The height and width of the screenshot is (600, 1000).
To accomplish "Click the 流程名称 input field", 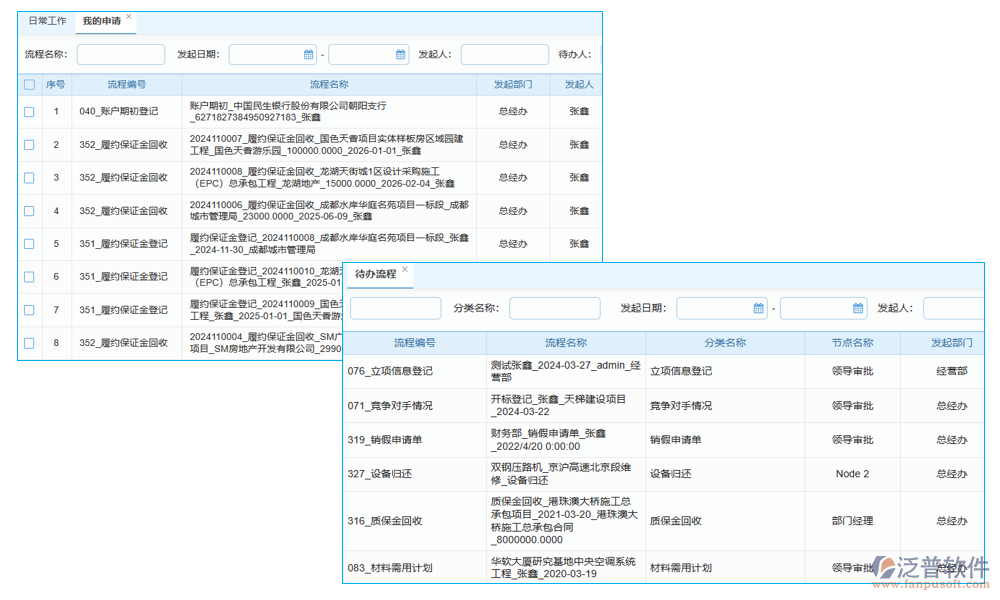I will point(120,54).
